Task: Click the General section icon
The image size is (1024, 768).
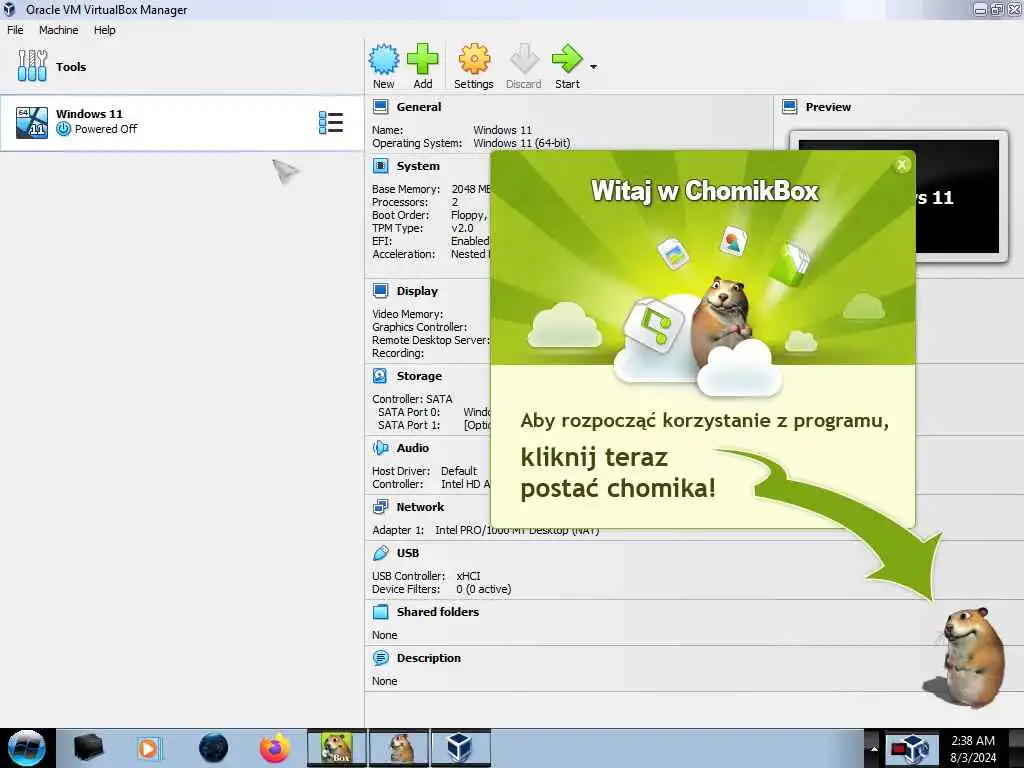Action: point(381,106)
